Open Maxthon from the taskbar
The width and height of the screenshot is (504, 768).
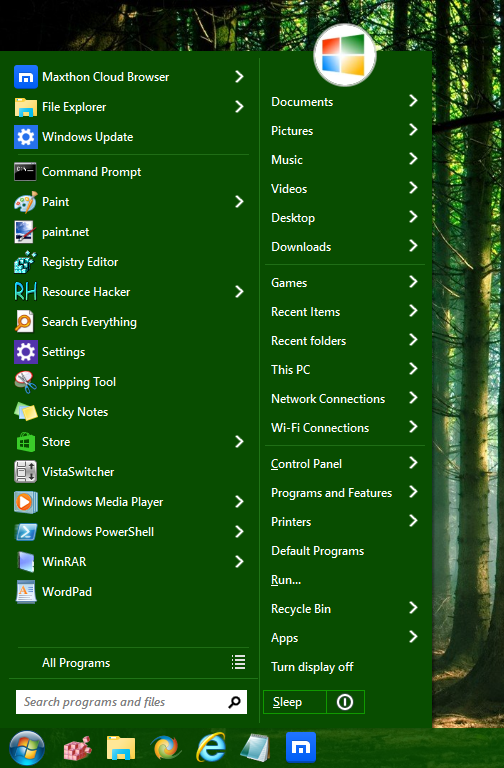coord(300,747)
